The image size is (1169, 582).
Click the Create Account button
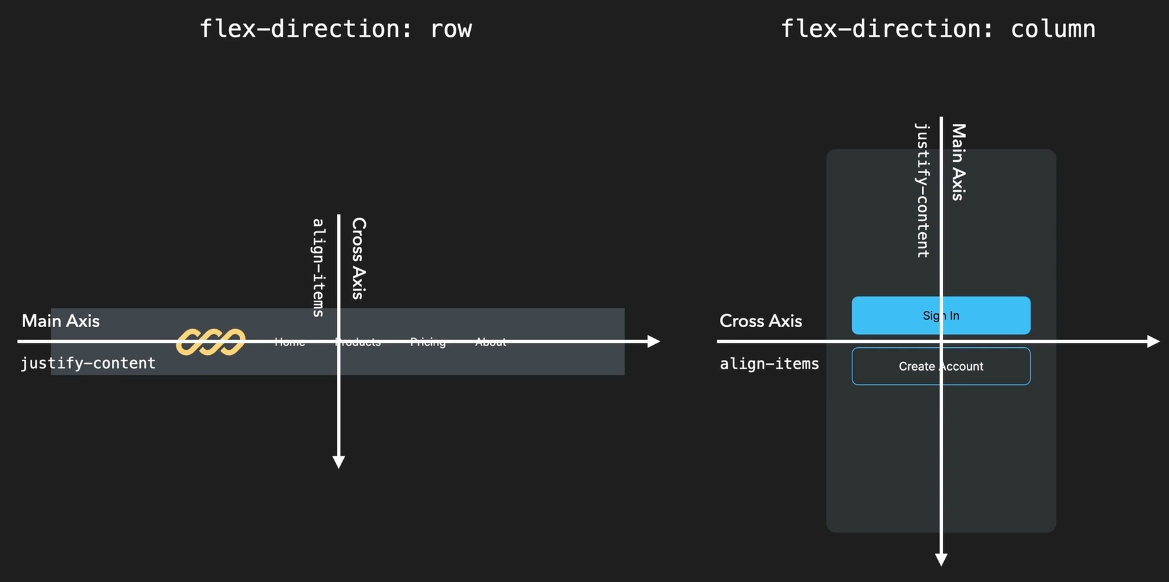941,366
